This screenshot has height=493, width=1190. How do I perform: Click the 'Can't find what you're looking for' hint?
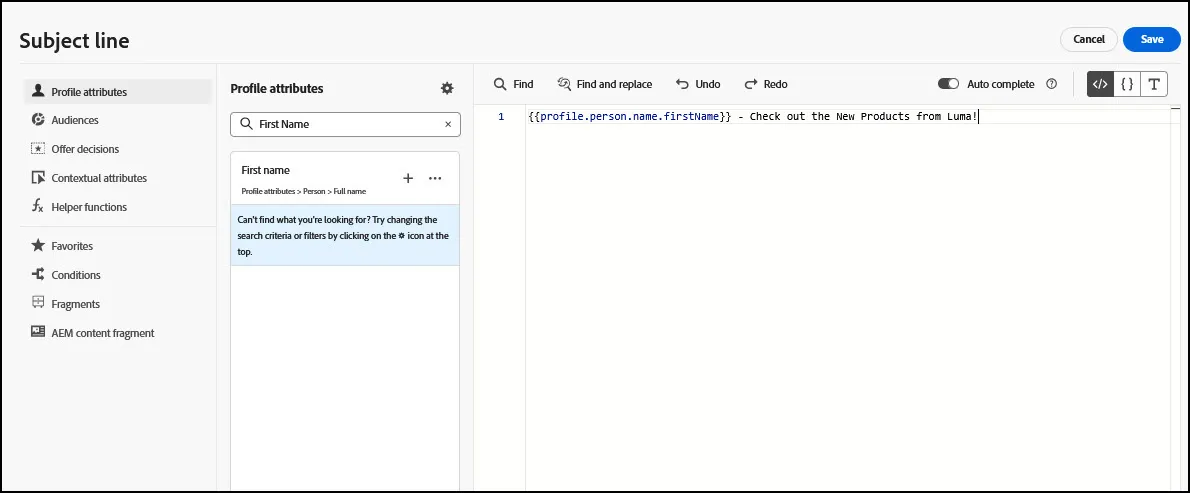345,235
